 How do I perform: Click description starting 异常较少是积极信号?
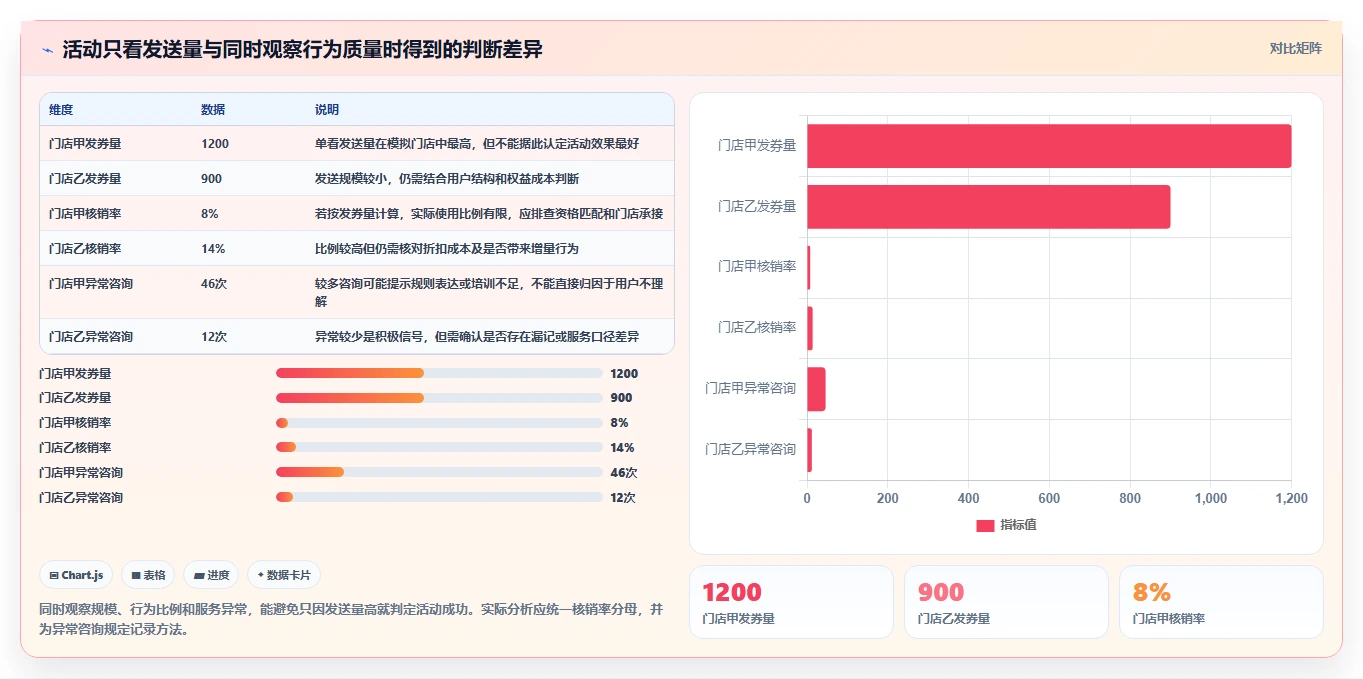pyautogui.click(x=477, y=337)
